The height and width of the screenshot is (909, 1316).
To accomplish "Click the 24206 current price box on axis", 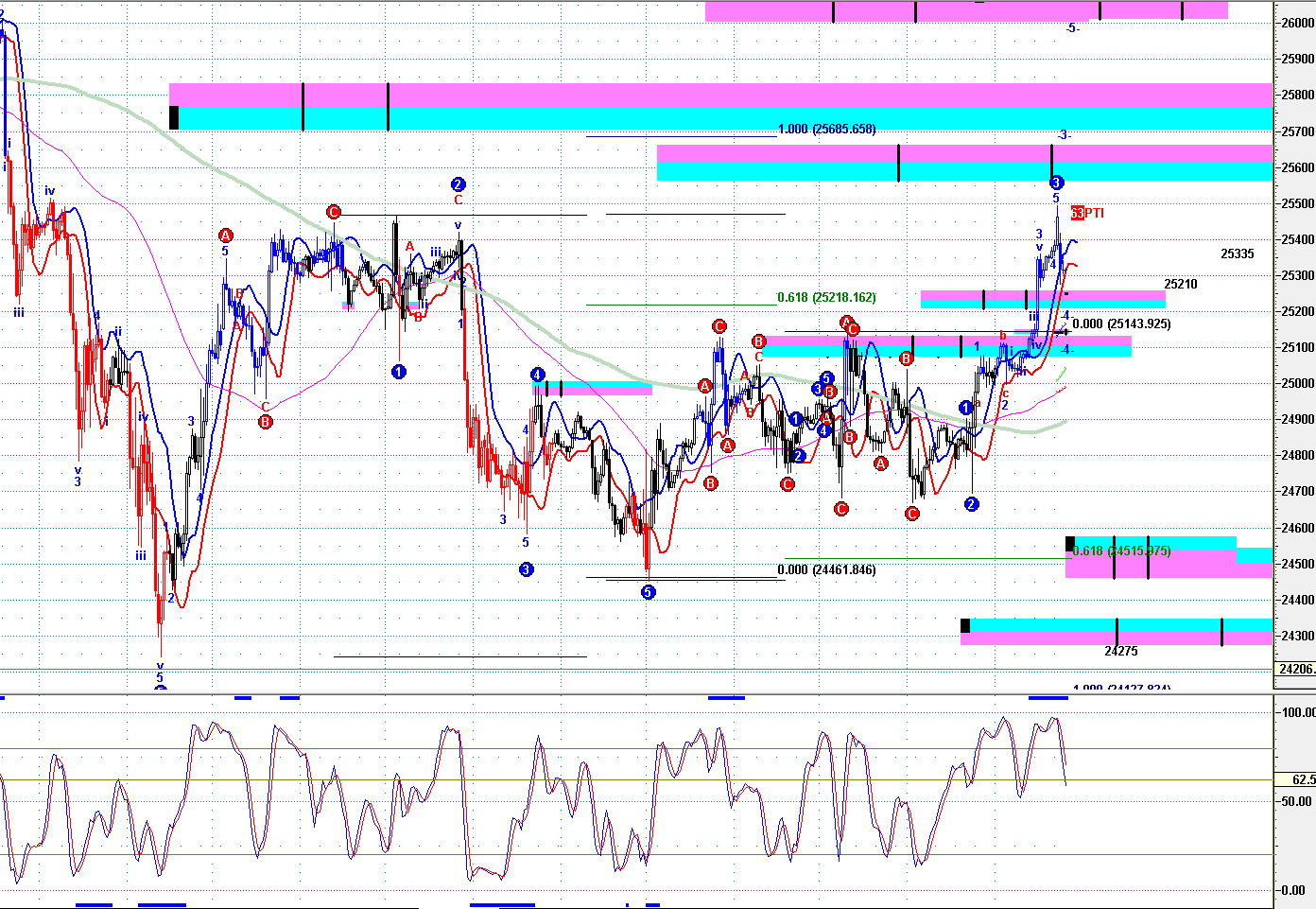I will tap(1294, 669).
